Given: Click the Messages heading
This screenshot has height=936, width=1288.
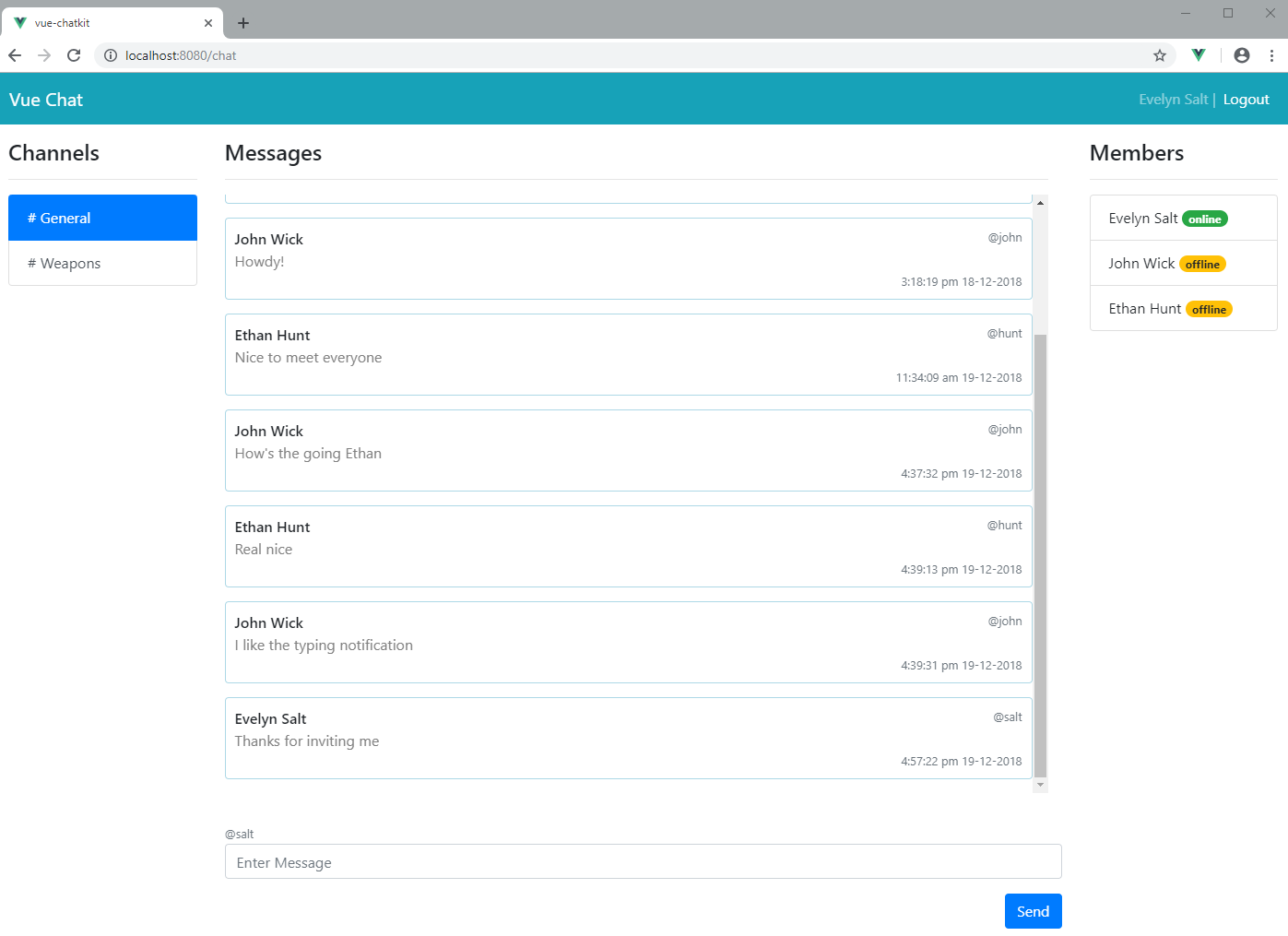Looking at the screenshot, I should tap(274, 153).
